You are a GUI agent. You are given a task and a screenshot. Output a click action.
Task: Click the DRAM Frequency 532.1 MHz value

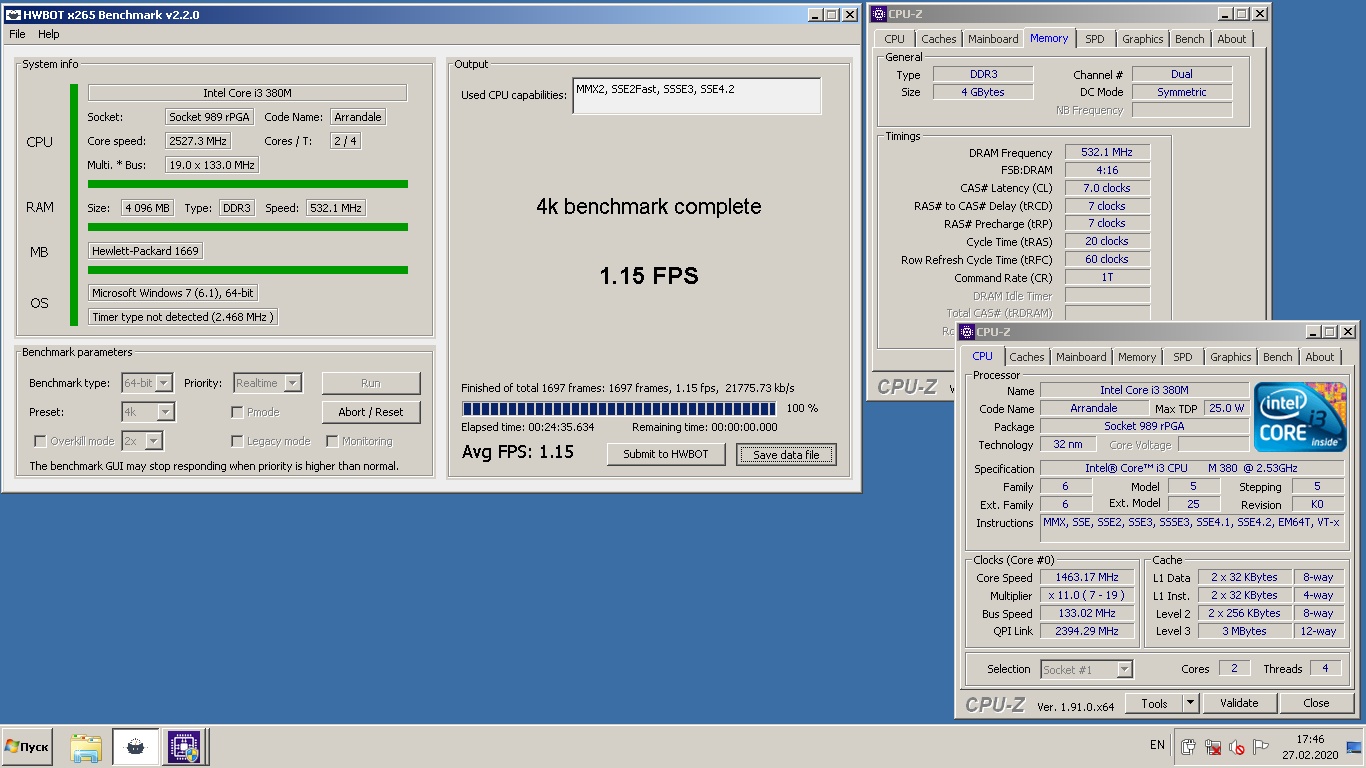(1107, 152)
